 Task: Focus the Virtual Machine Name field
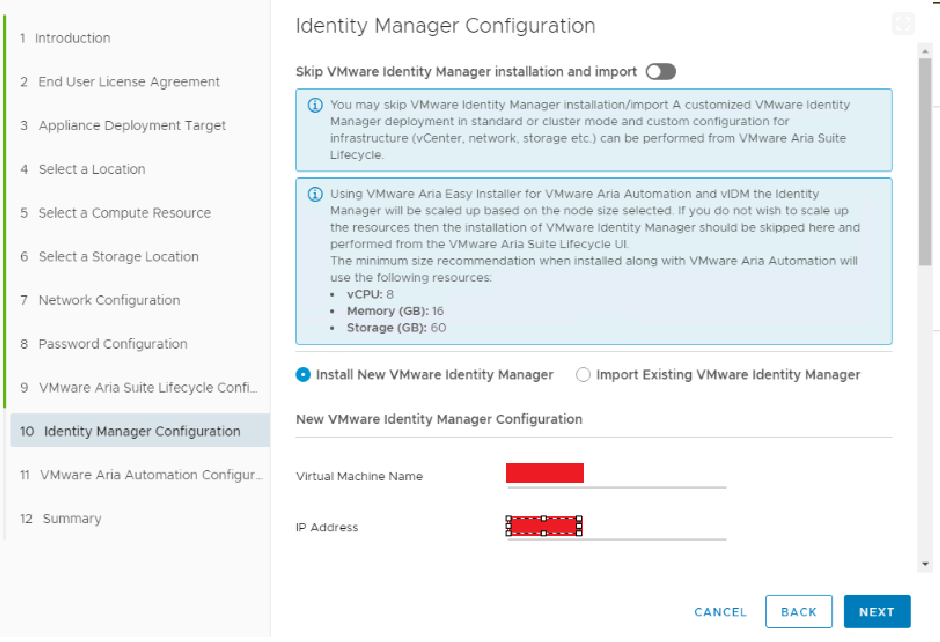coord(617,475)
